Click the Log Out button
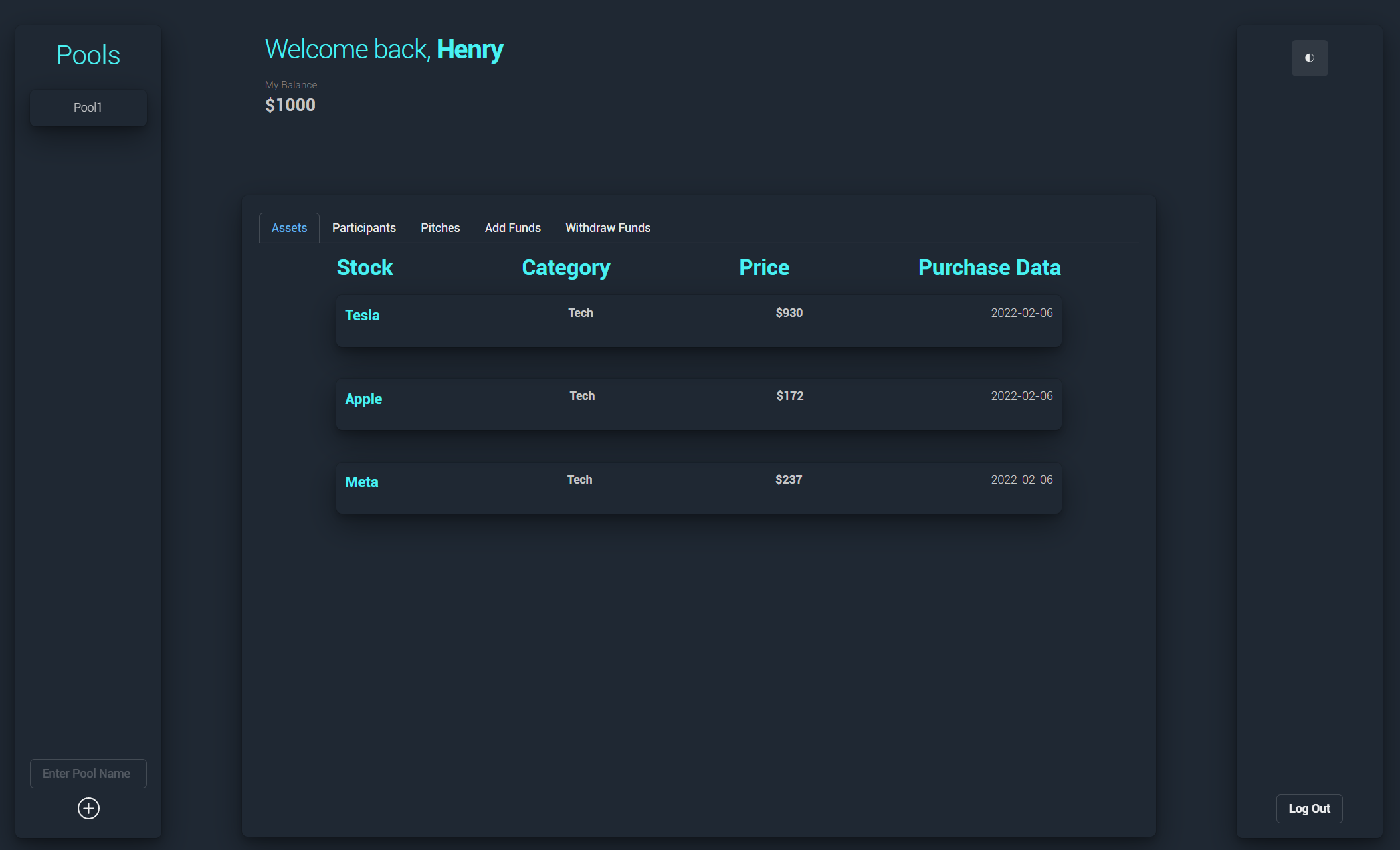Screen dimensions: 1400x850 pos(1308,809)
